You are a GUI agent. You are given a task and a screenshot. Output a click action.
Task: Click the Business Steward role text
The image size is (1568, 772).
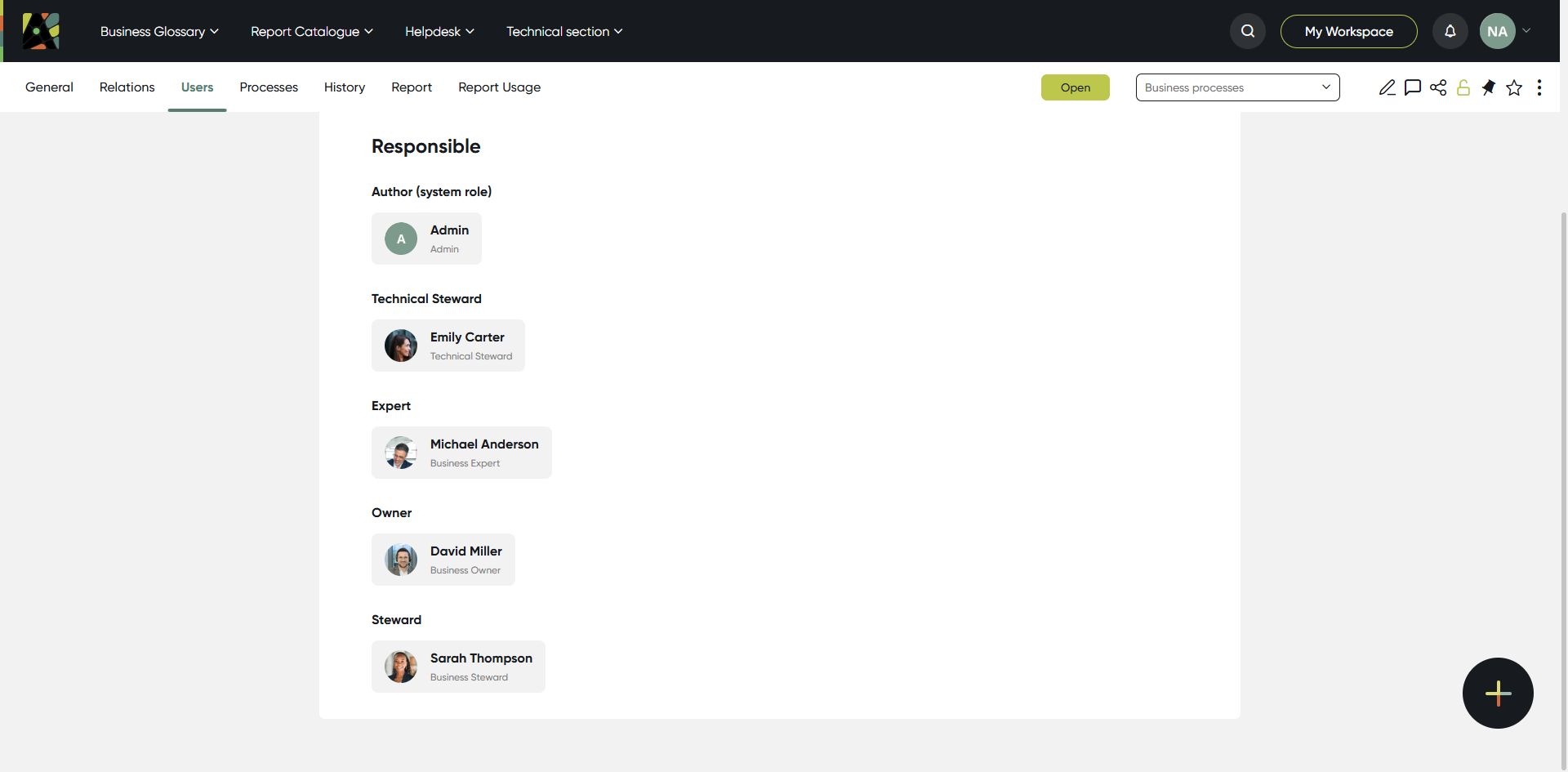click(469, 677)
